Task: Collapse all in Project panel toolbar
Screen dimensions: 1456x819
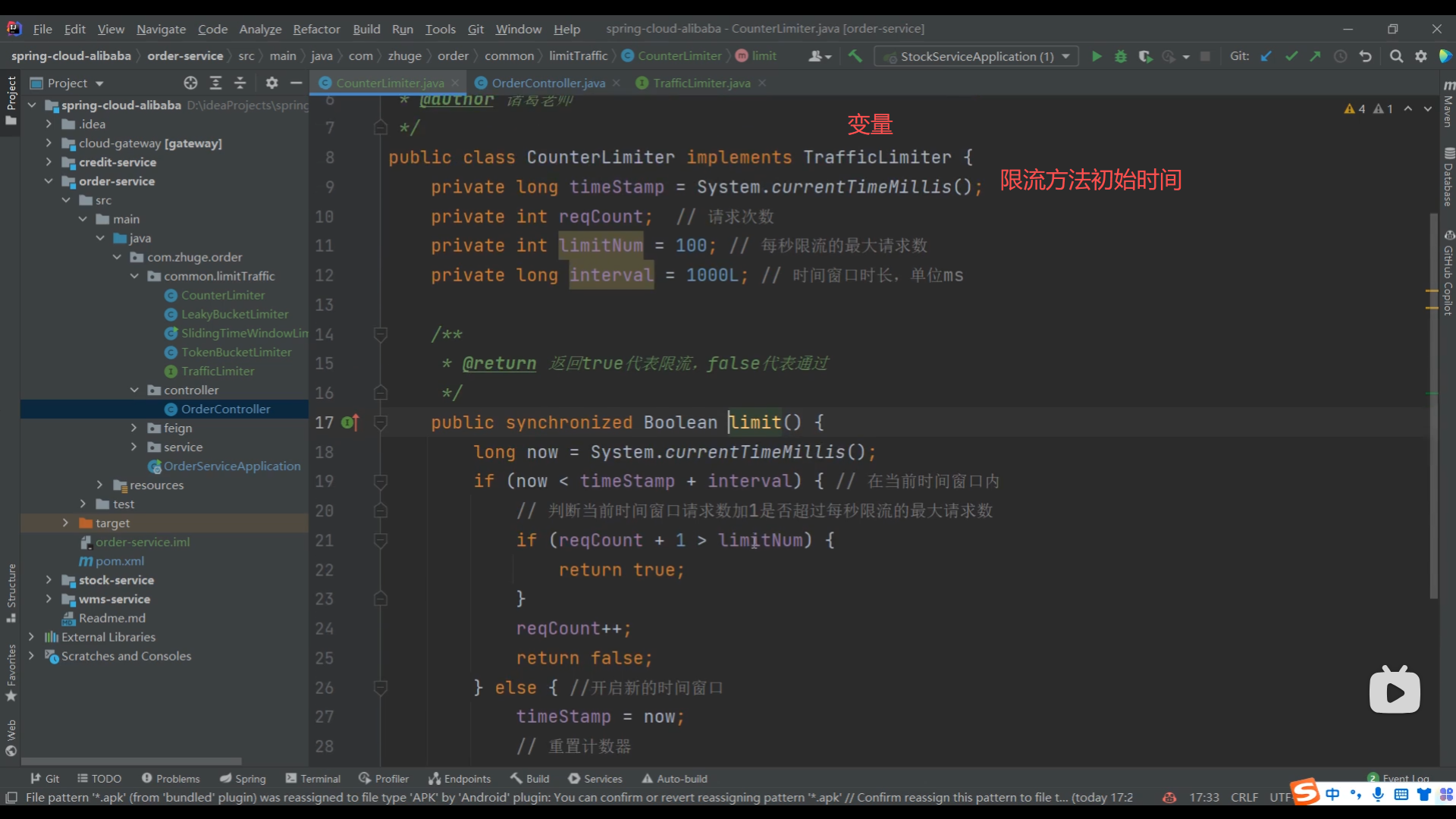Action: tap(240, 83)
